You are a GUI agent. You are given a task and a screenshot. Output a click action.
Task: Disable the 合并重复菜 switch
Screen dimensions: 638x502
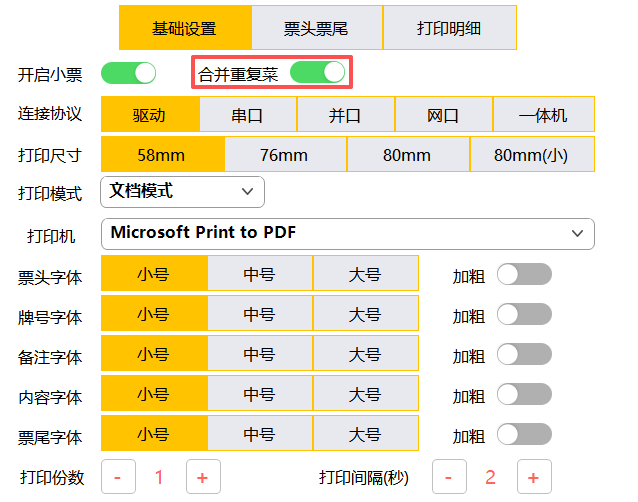pos(317,73)
